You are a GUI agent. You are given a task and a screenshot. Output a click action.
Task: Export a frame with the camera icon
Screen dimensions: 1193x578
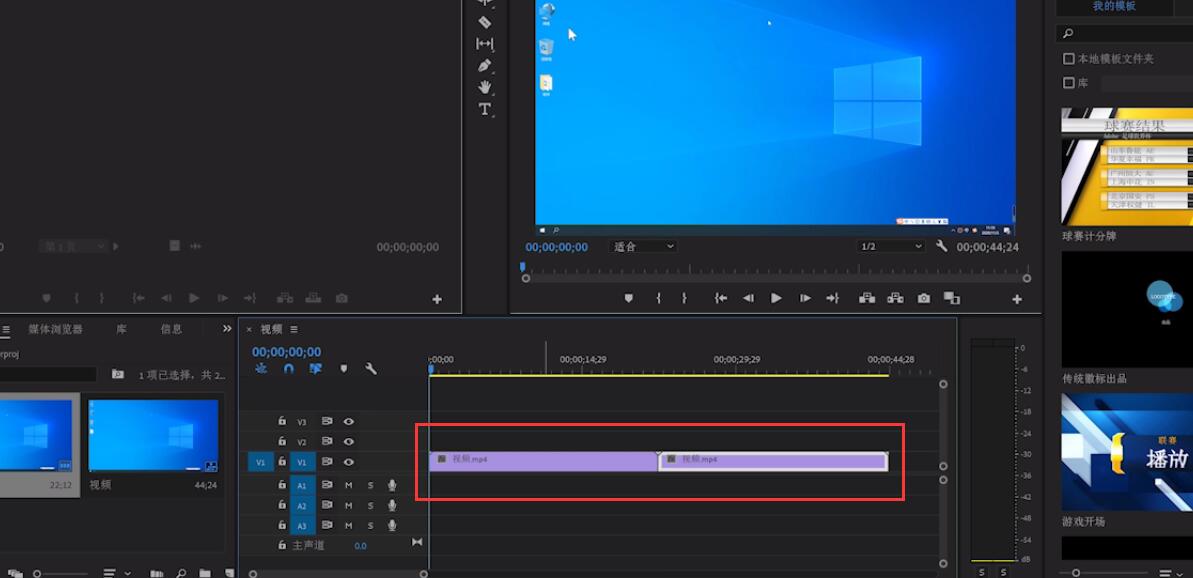click(924, 299)
